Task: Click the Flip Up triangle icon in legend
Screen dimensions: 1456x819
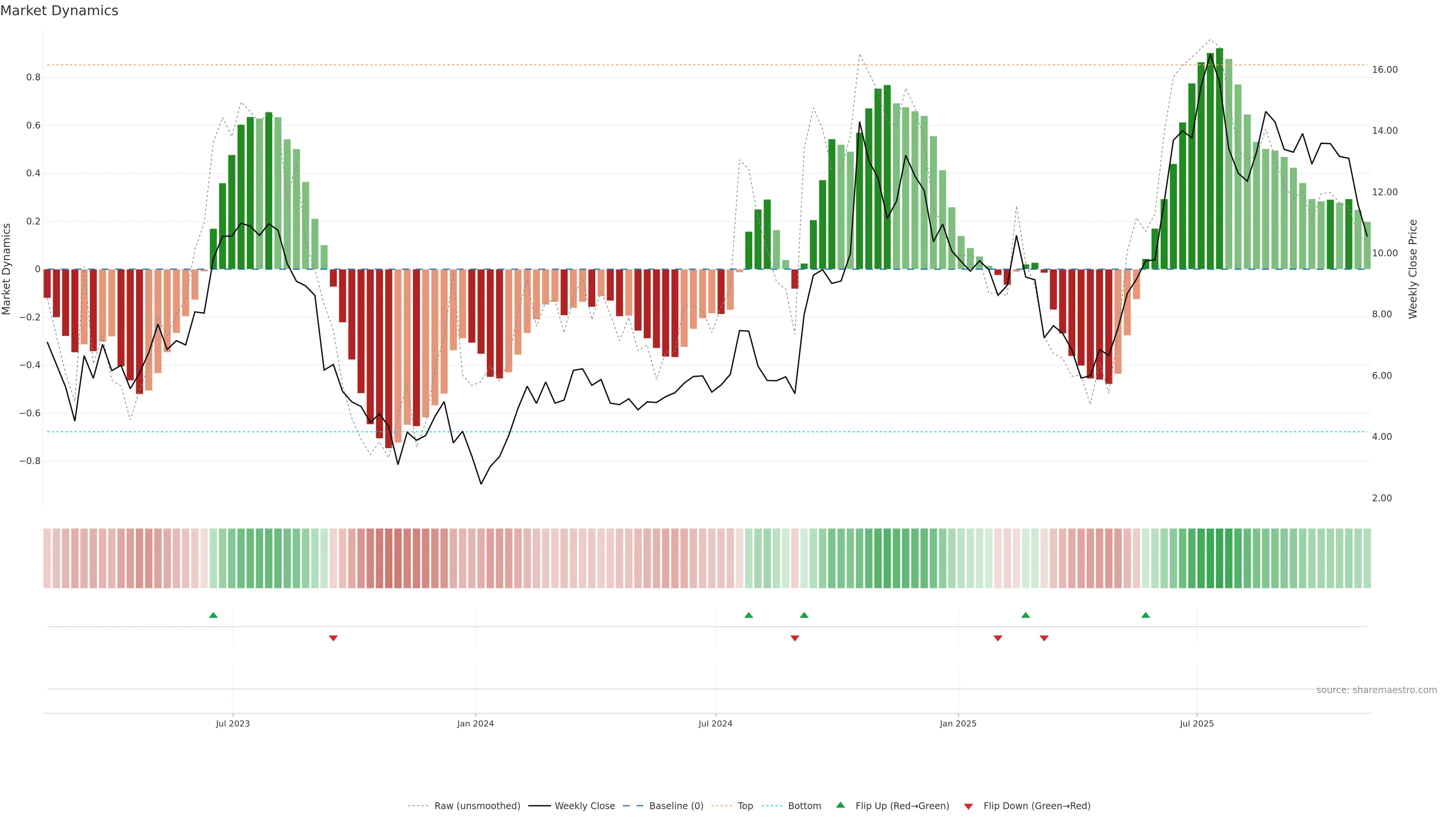Action: point(841,805)
